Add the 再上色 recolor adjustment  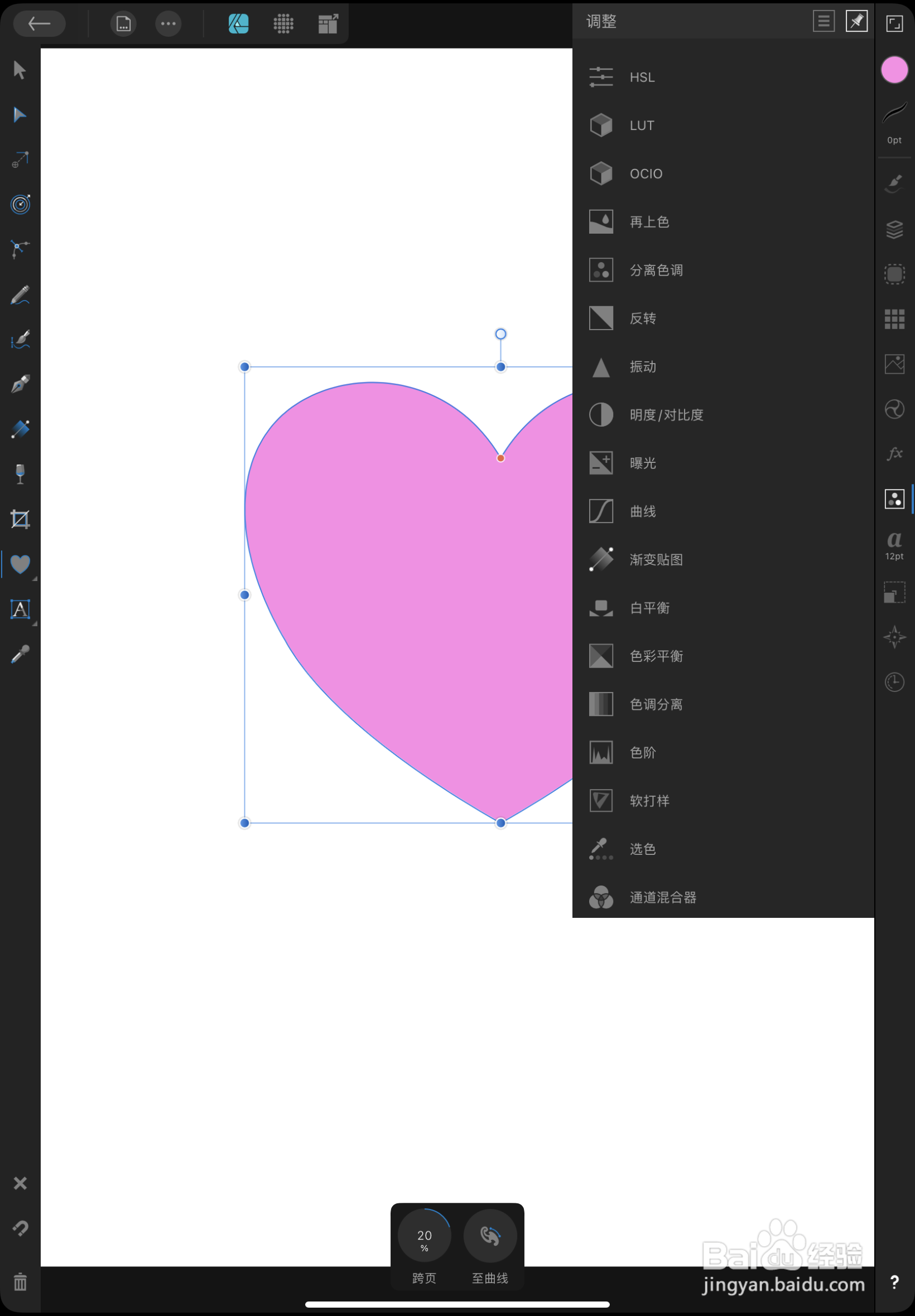pos(723,221)
